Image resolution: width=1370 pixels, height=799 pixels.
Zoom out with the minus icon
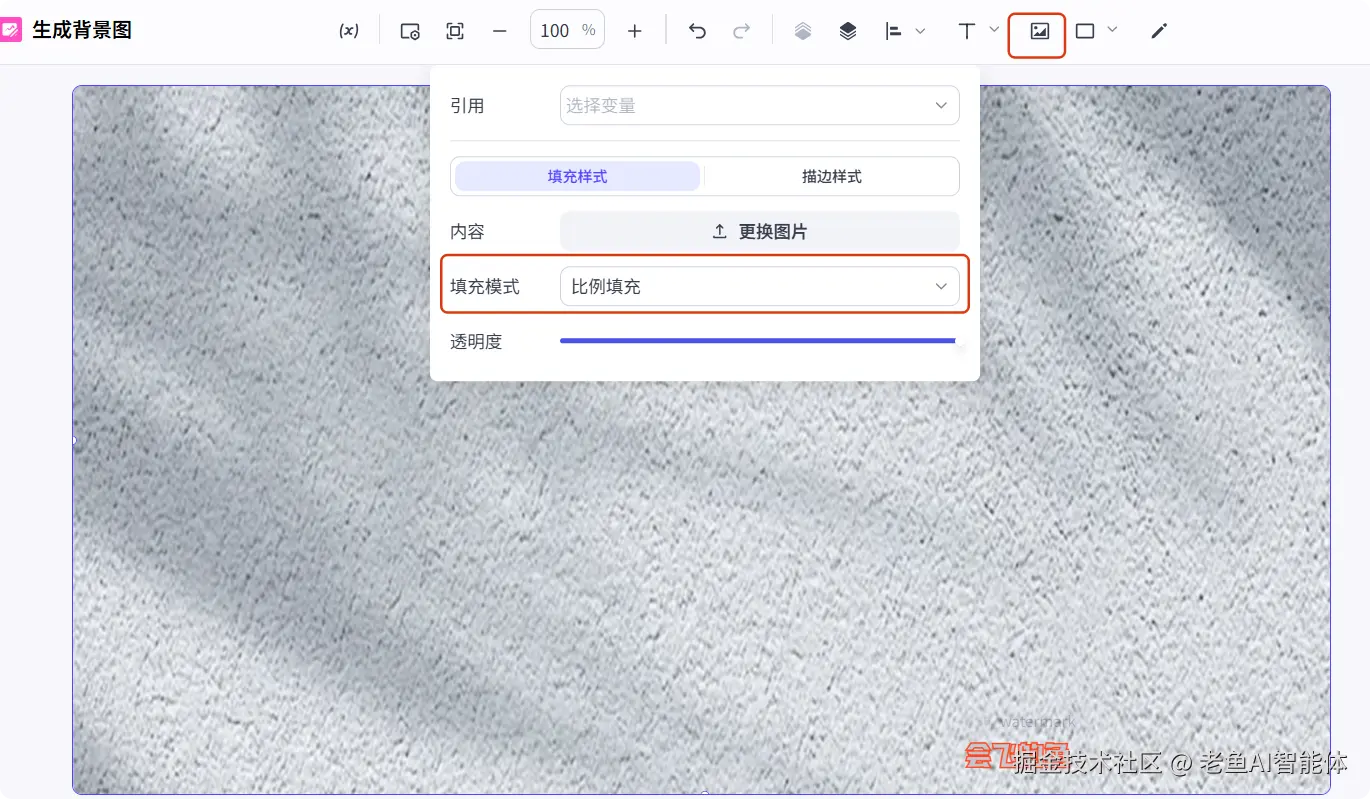click(x=500, y=31)
